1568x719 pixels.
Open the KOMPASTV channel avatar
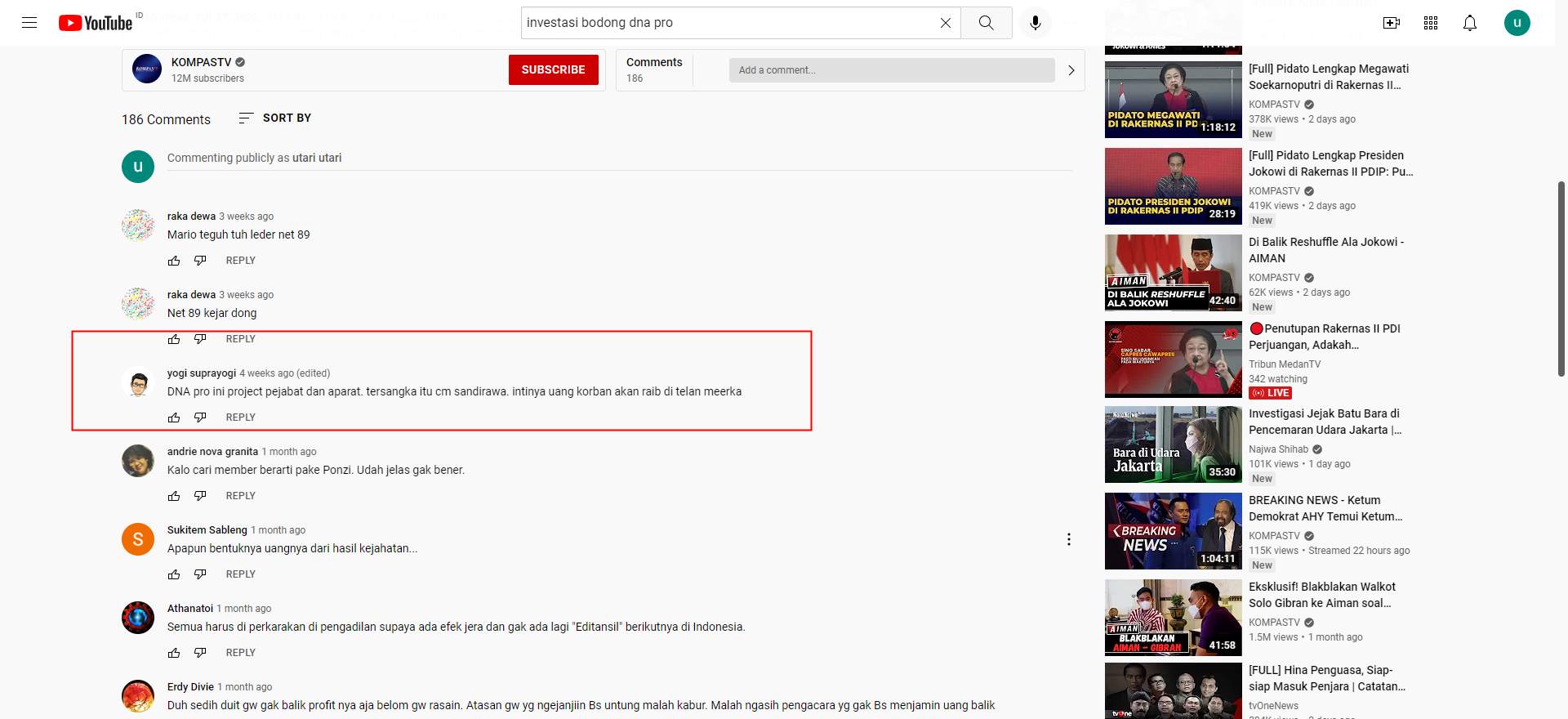click(x=147, y=69)
